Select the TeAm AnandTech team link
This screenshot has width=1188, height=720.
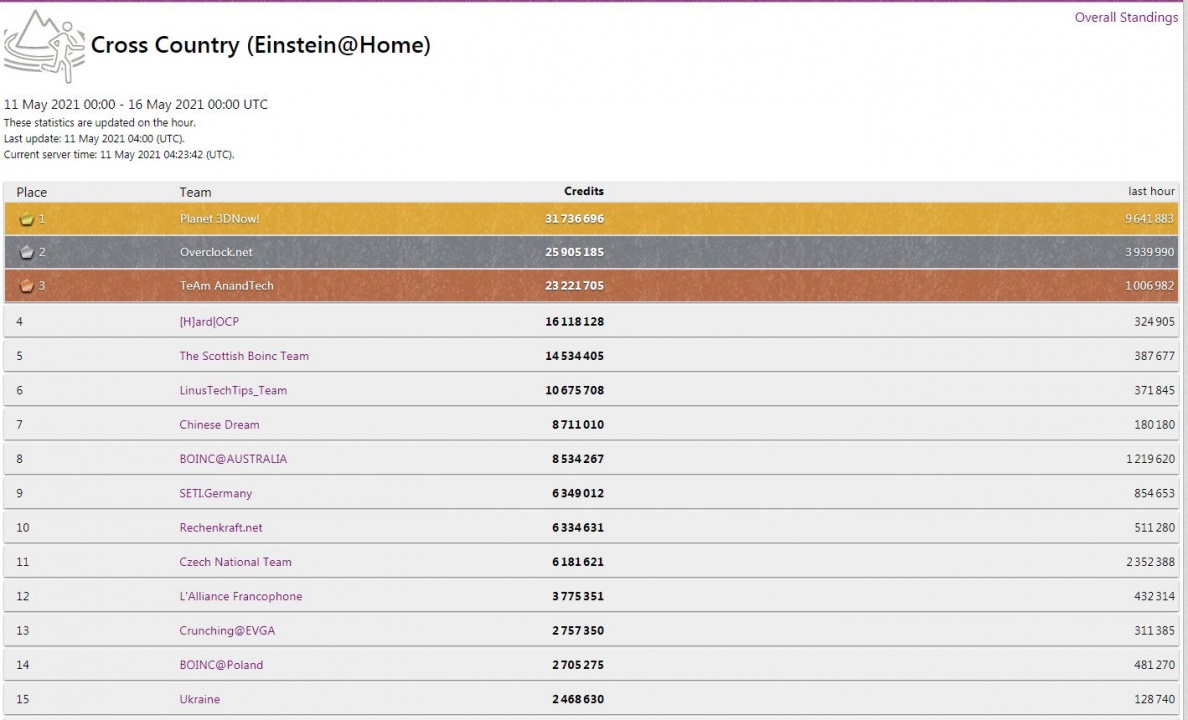pos(227,286)
